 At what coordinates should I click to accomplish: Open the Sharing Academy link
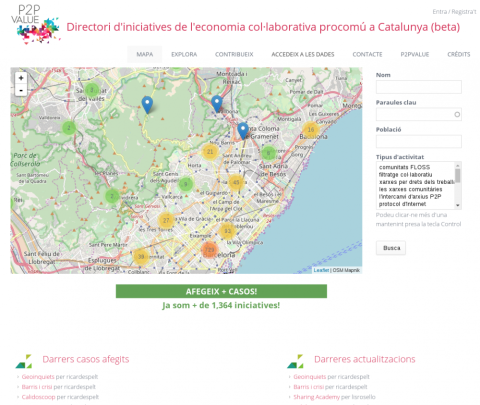(x=316, y=397)
